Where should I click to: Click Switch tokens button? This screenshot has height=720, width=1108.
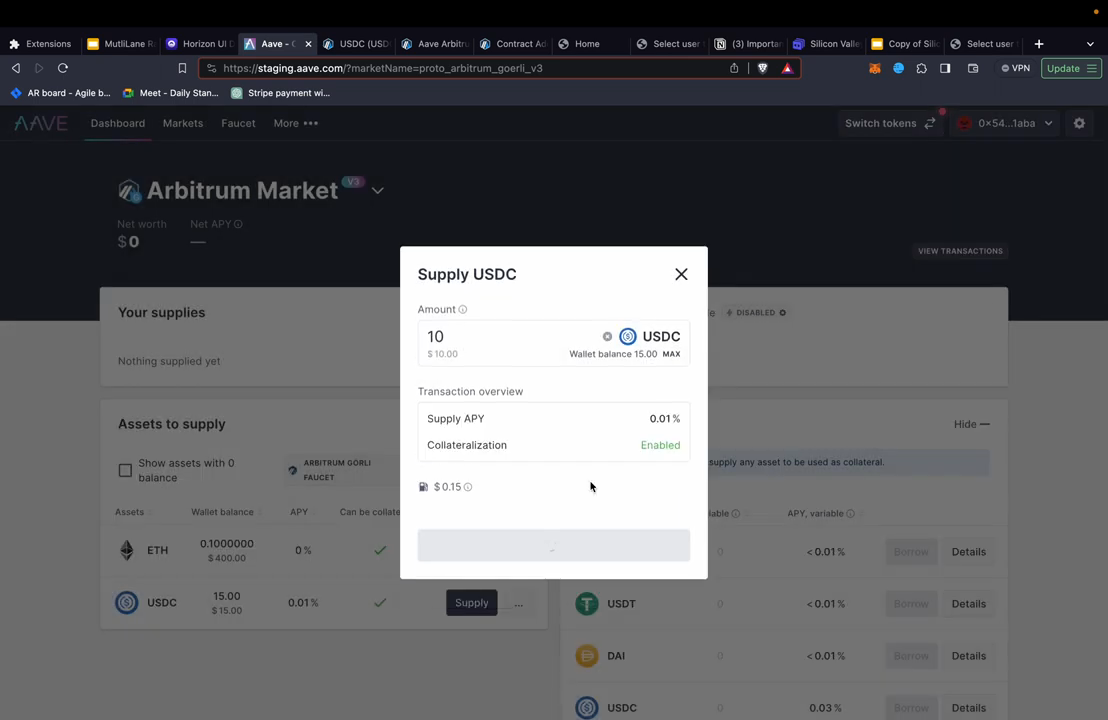(x=890, y=123)
